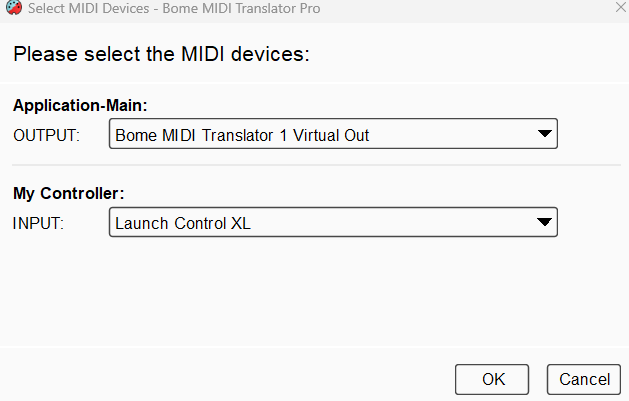Select the Bome MIDI Translator 1 Virtual Out field
629x401 pixels.
333,134
